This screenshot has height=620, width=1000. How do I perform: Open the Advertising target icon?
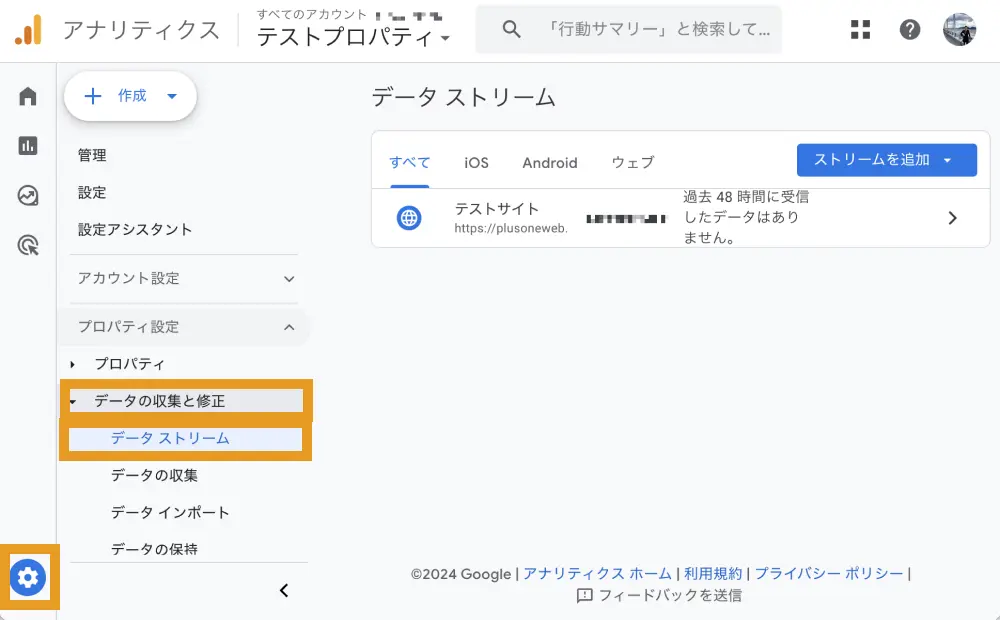(x=28, y=245)
